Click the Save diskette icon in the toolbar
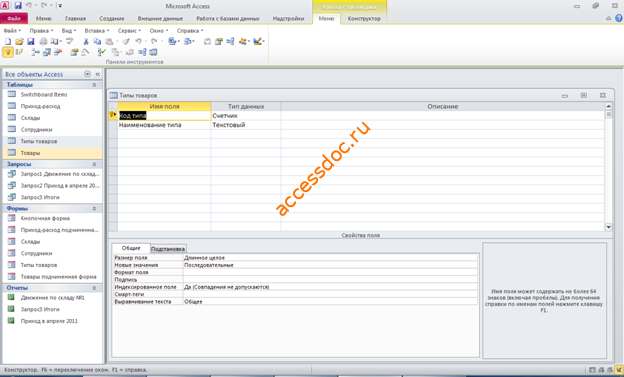This screenshot has width=624, height=377. coord(31,41)
